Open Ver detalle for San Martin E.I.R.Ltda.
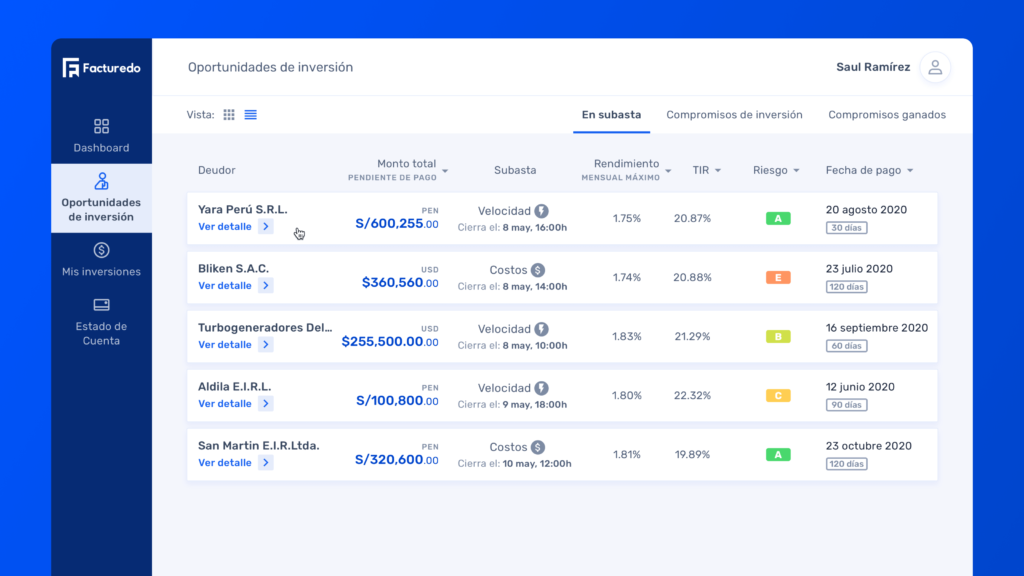 [x=225, y=463]
